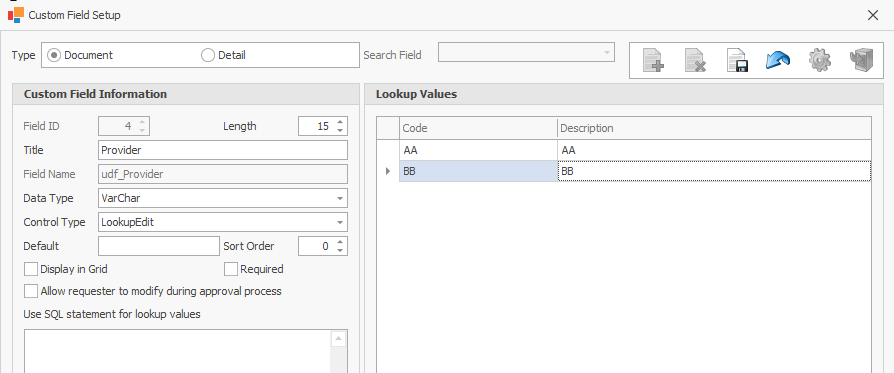Screen dimensions: 894x373
Task: Decrease the Sort Order stepper value
Action: pos(340,250)
